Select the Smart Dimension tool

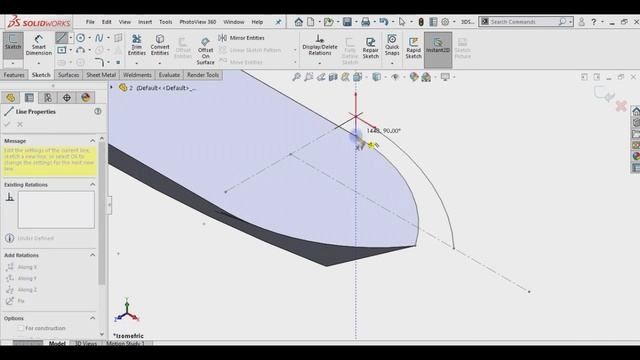point(39,45)
